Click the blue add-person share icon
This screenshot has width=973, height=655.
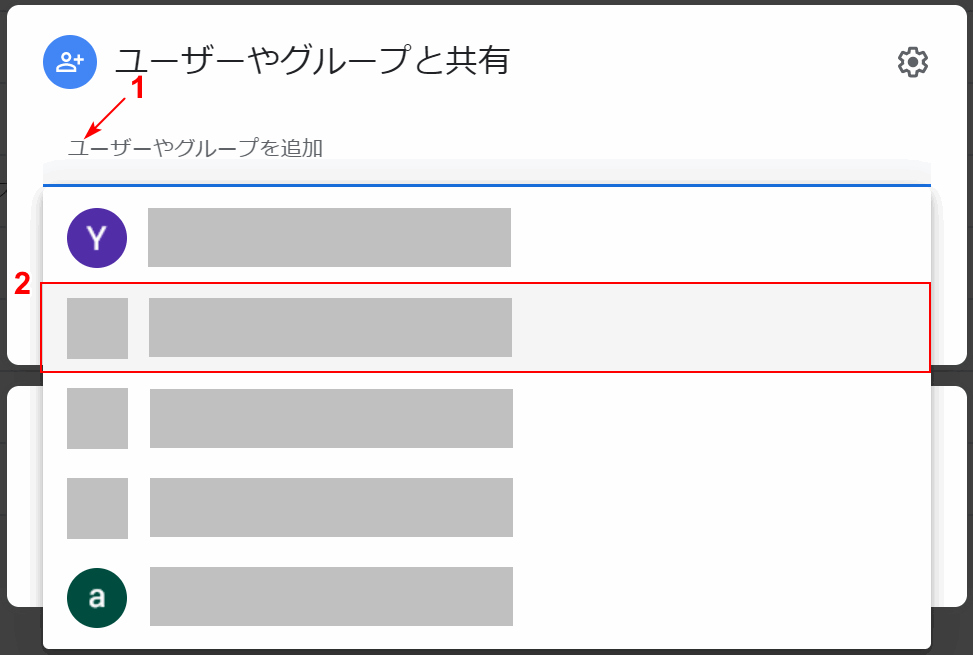pos(69,62)
